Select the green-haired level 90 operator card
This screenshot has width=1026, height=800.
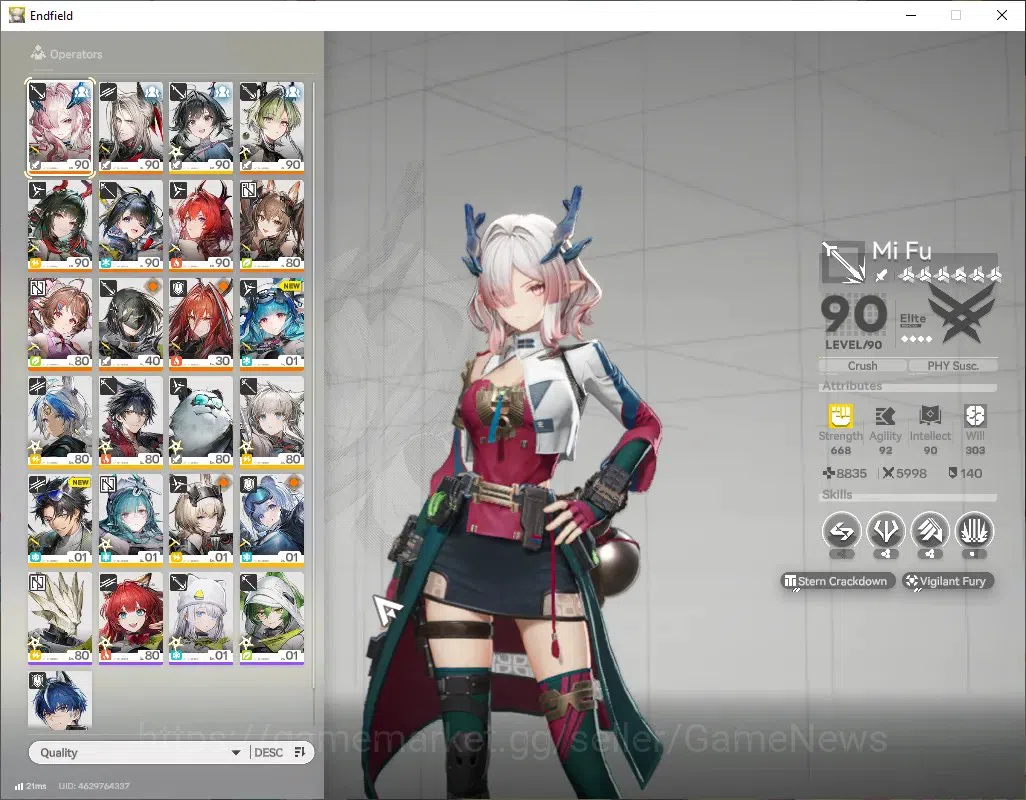(272, 127)
